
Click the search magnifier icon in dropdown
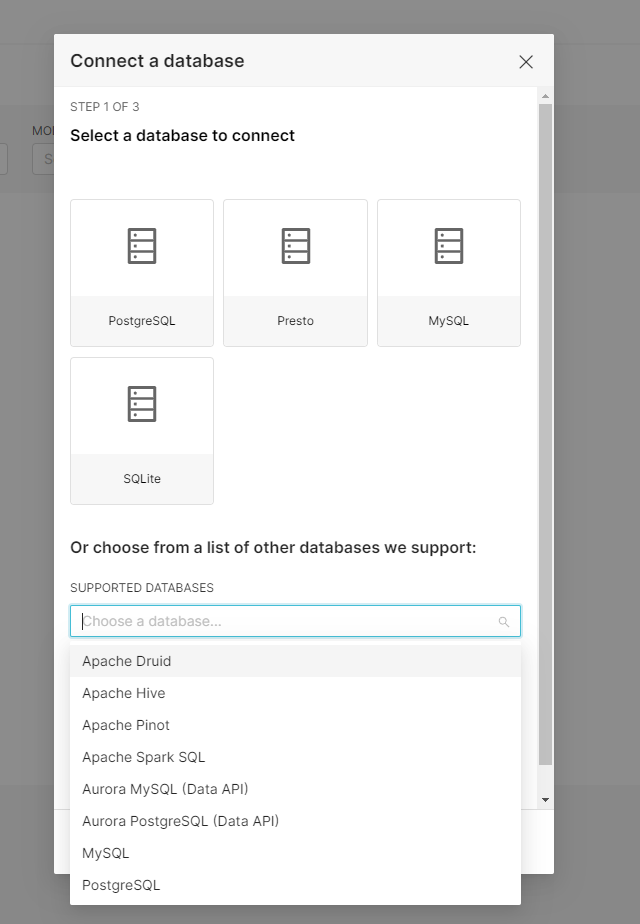coord(504,622)
